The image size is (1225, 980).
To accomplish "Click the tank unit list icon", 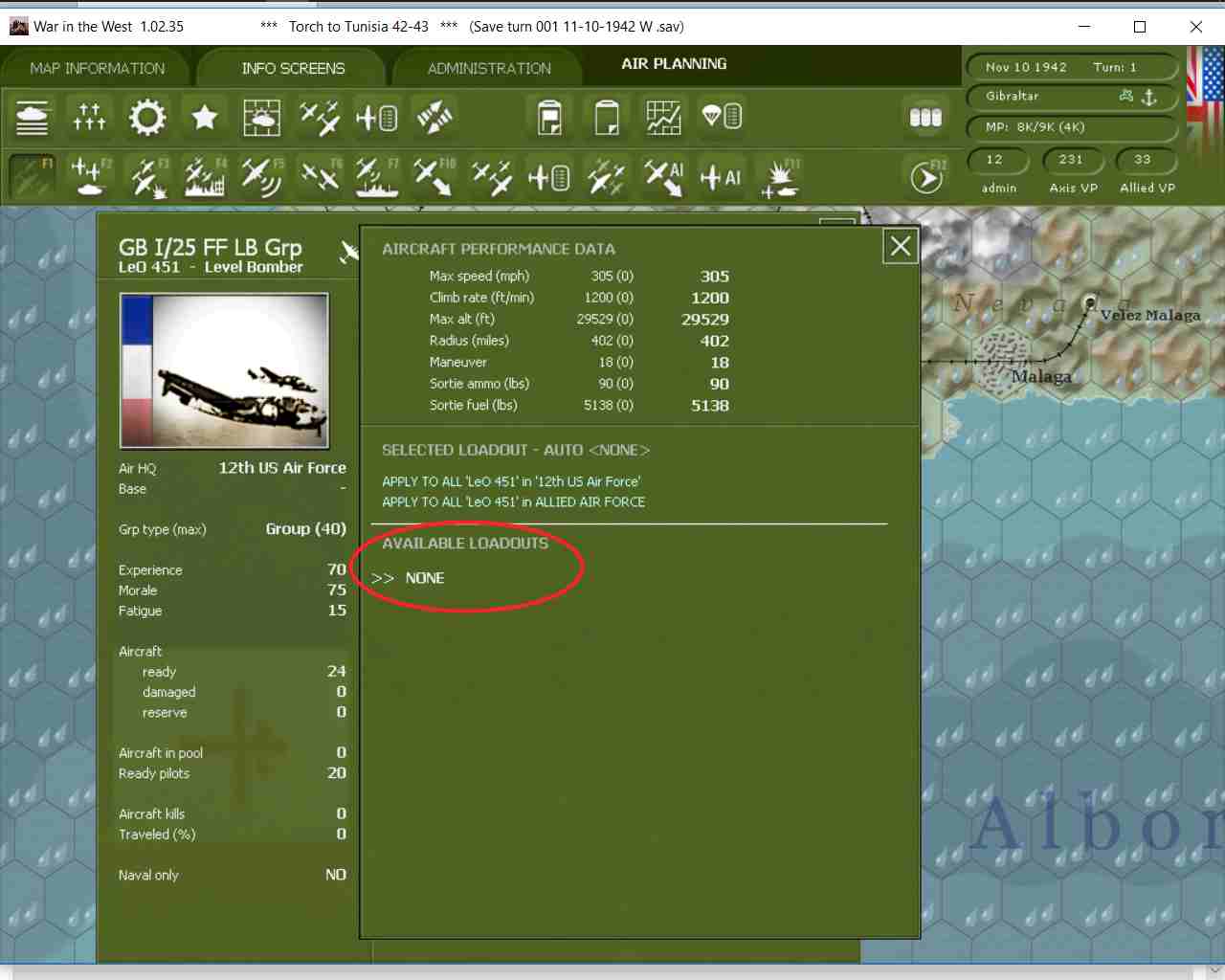I will (x=33, y=118).
